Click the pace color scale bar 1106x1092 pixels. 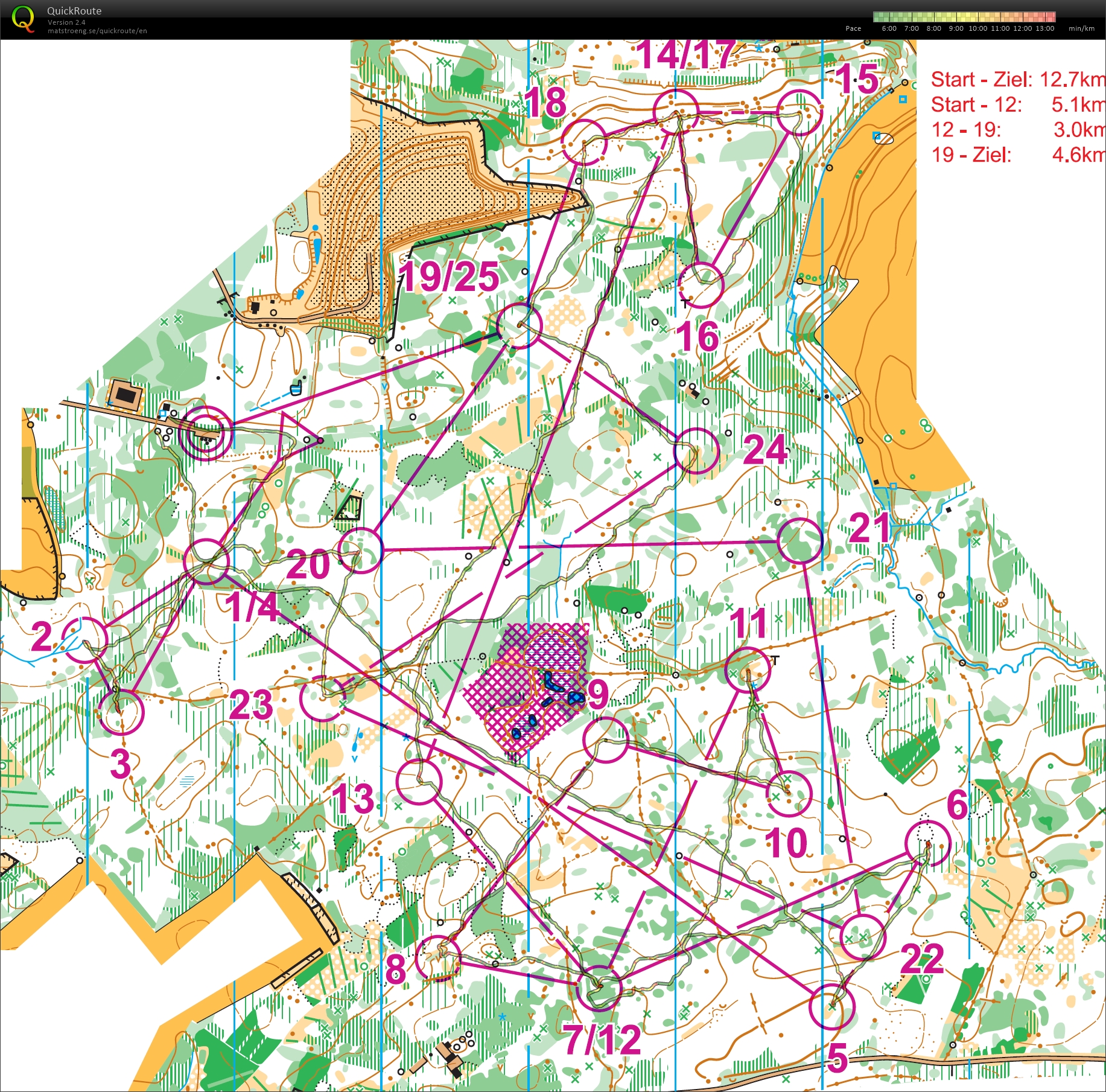964,17
